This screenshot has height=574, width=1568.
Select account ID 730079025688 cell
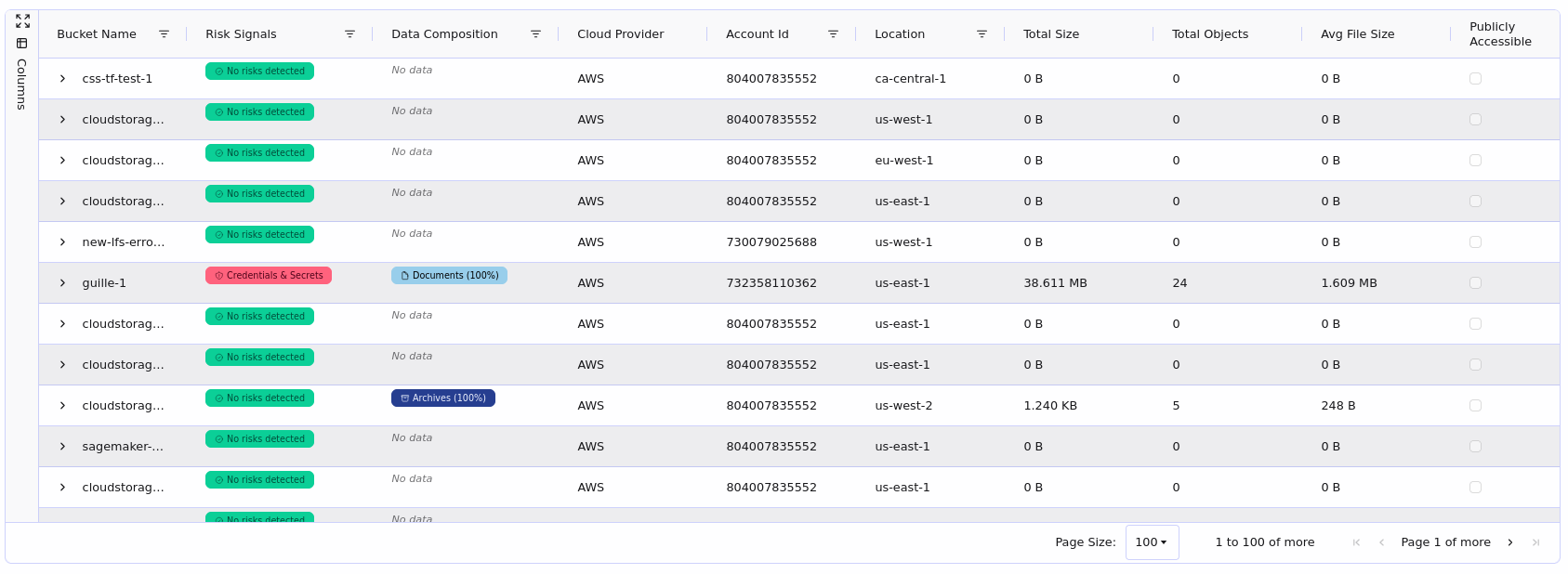pyautogui.click(x=771, y=242)
